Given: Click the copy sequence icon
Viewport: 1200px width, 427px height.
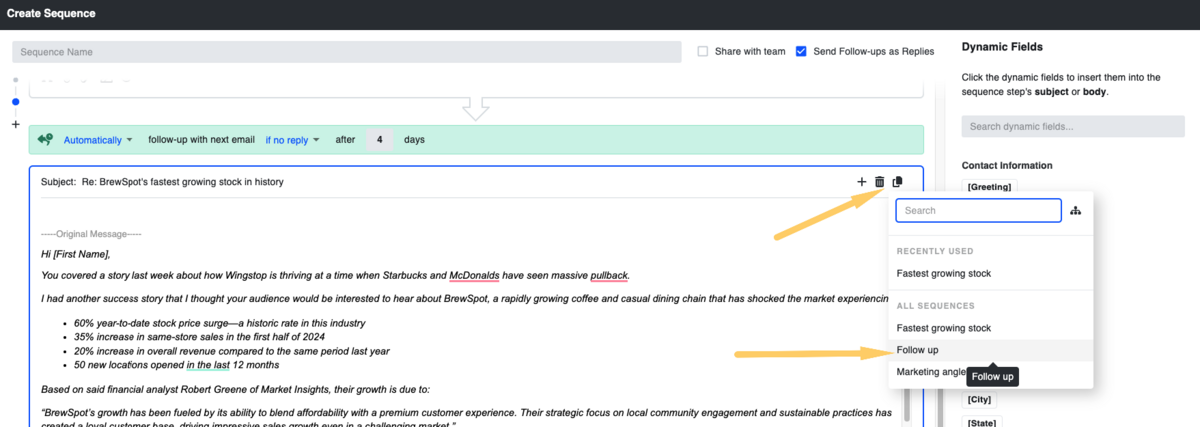Looking at the screenshot, I should coord(897,182).
